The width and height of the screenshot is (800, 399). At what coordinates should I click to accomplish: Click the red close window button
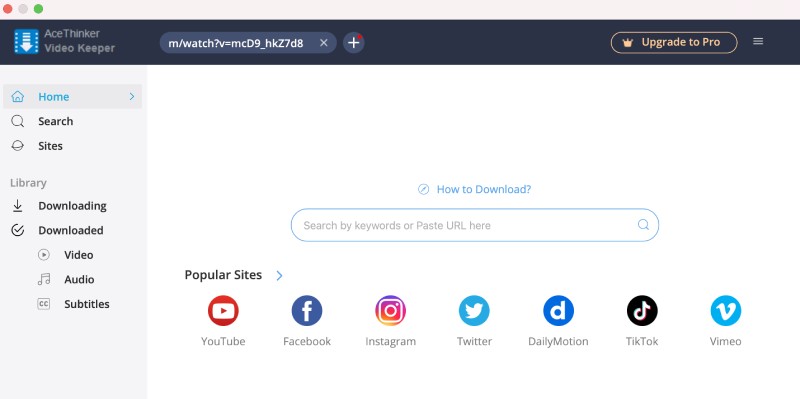pyautogui.click(x=8, y=9)
